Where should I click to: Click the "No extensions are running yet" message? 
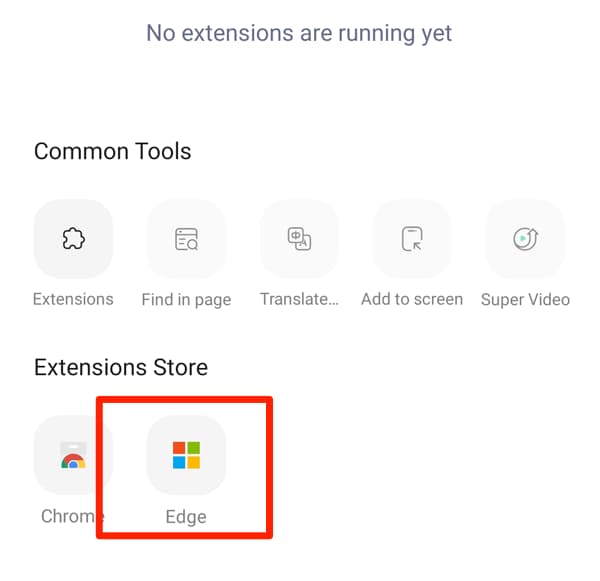tap(299, 33)
